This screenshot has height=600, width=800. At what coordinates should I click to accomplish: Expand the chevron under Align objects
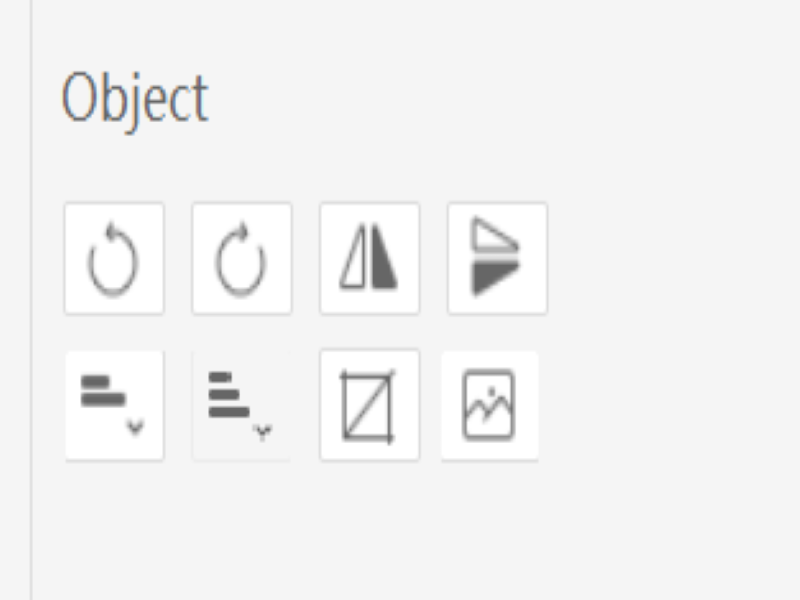pos(135,427)
